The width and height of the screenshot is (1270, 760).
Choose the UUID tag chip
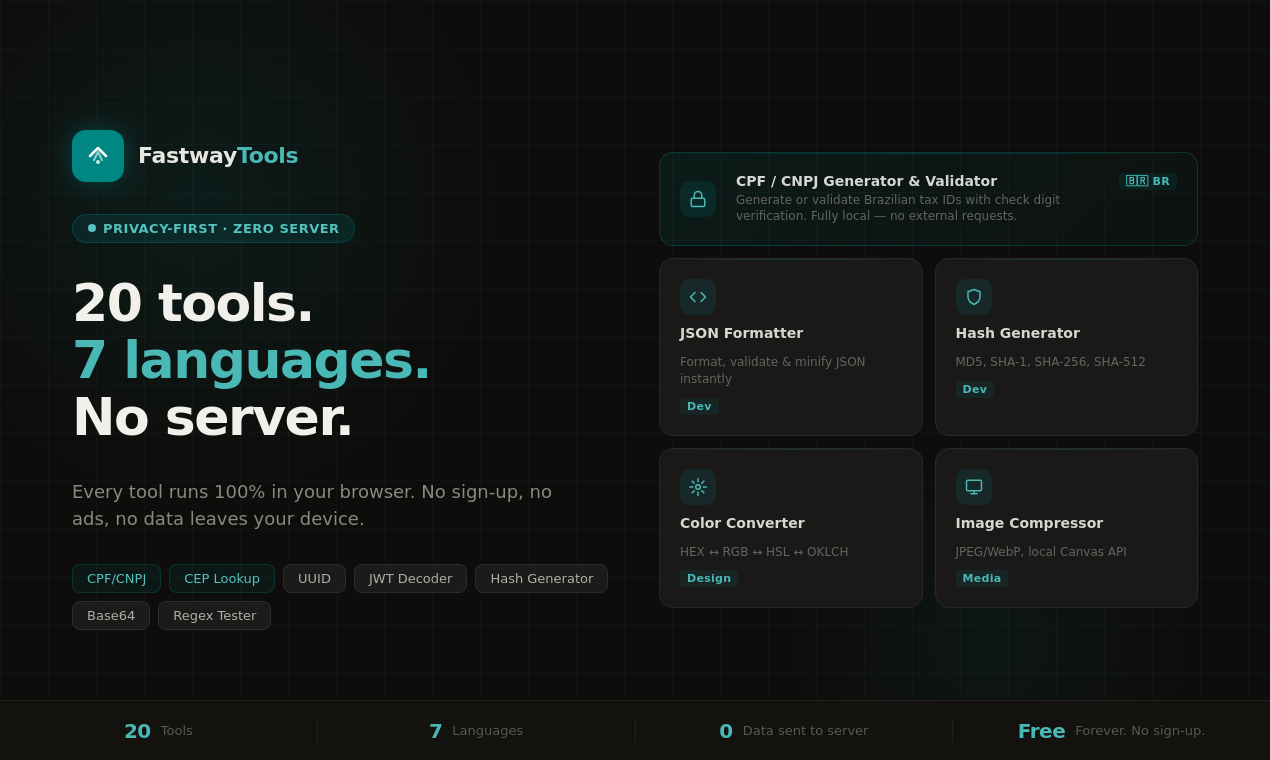click(x=314, y=578)
